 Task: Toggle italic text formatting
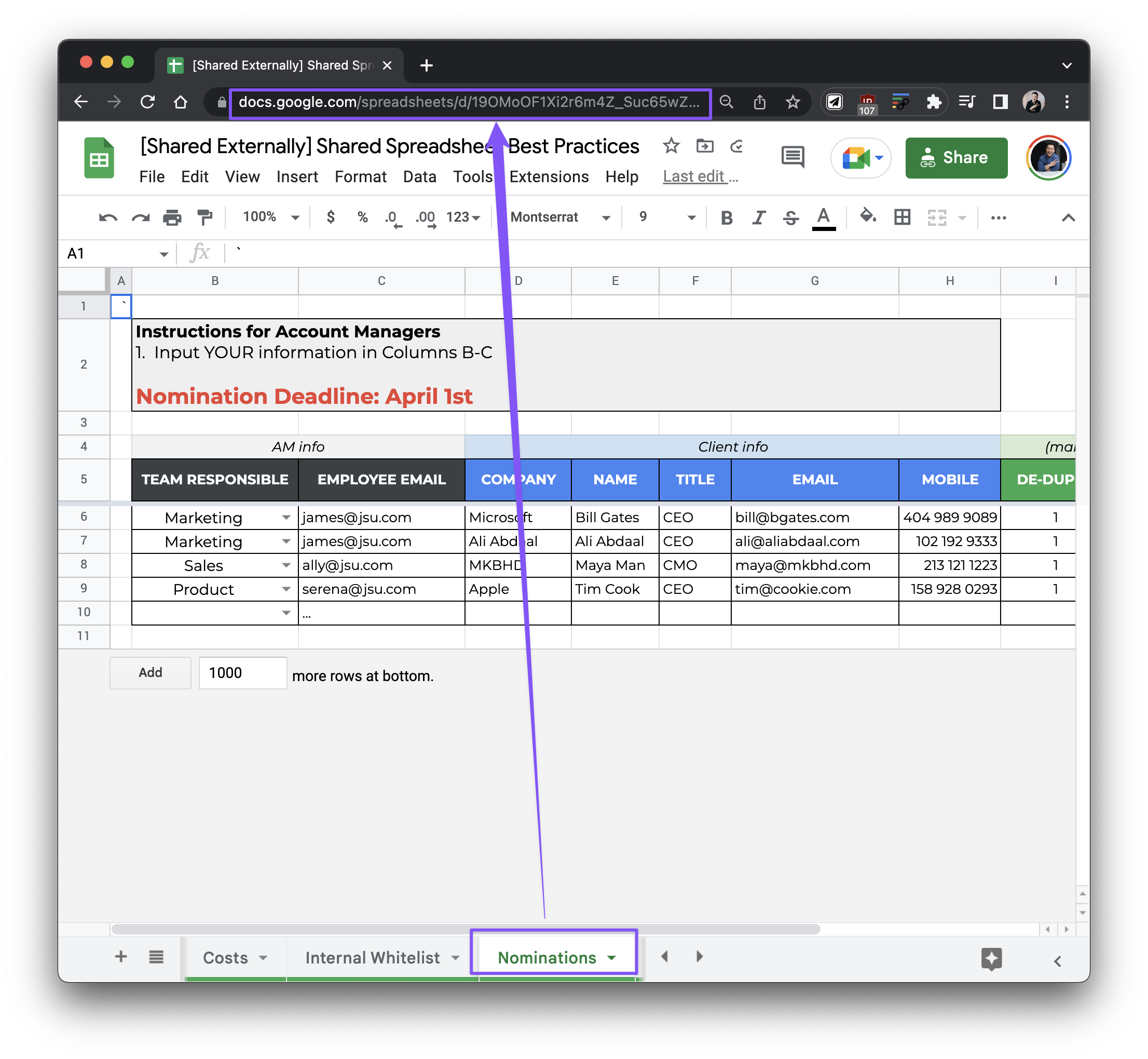pos(759,218)
